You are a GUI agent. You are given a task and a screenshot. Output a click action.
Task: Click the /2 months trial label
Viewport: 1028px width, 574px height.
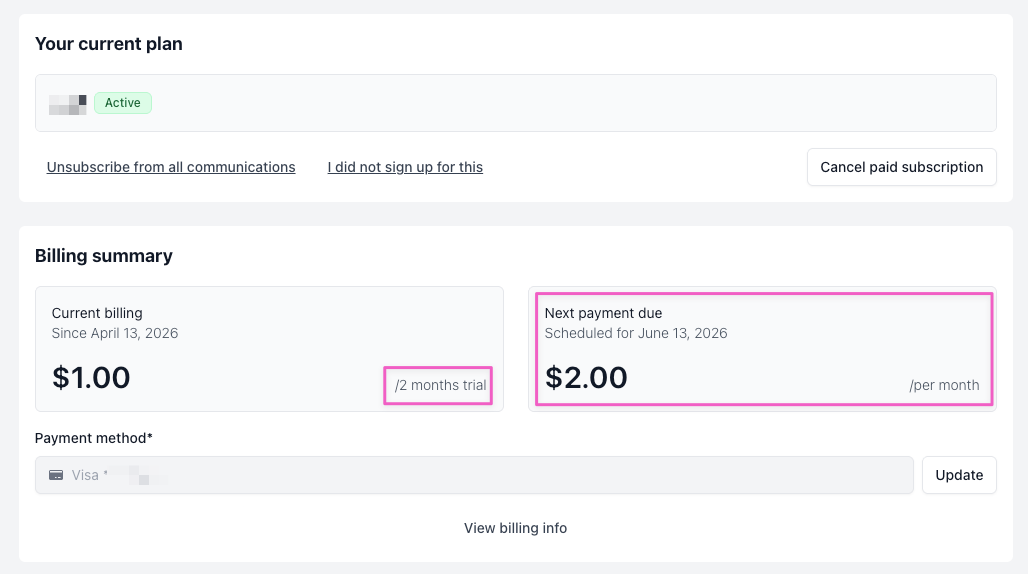pos(440,385)
